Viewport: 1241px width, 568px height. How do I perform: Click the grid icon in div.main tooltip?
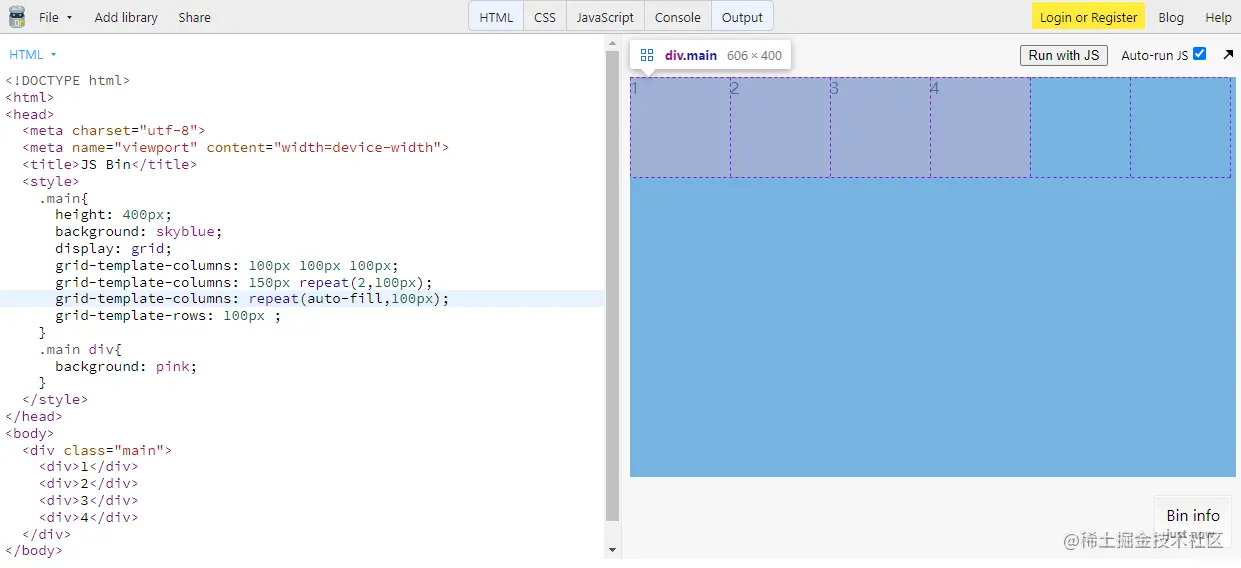[647, 55]
